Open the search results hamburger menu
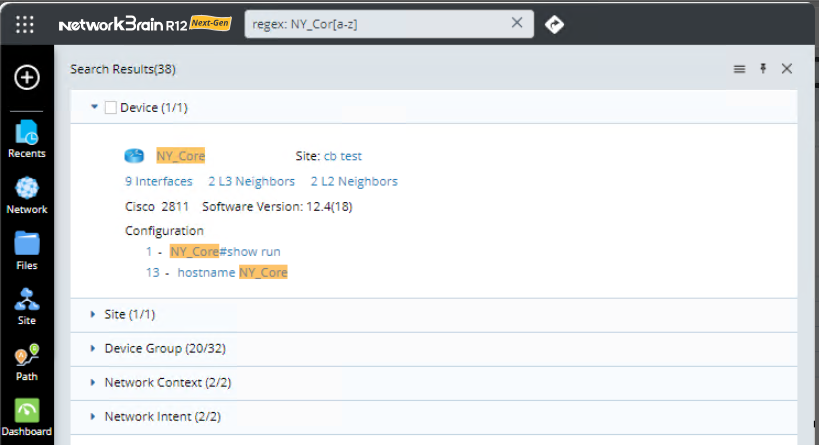The height and width of the screenshot is (445, 819). [739, 69]
